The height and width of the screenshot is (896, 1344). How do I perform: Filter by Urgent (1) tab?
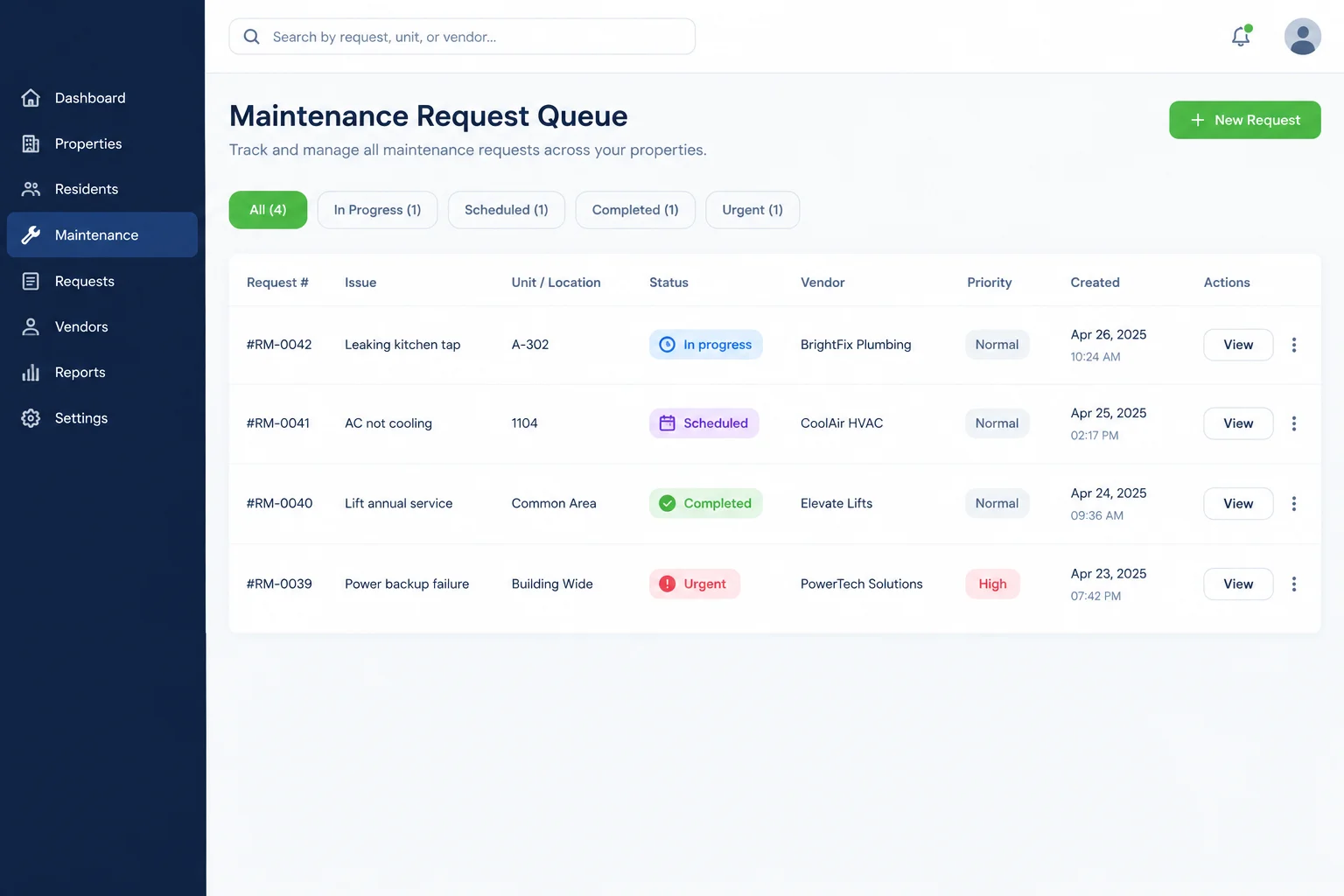752,210
